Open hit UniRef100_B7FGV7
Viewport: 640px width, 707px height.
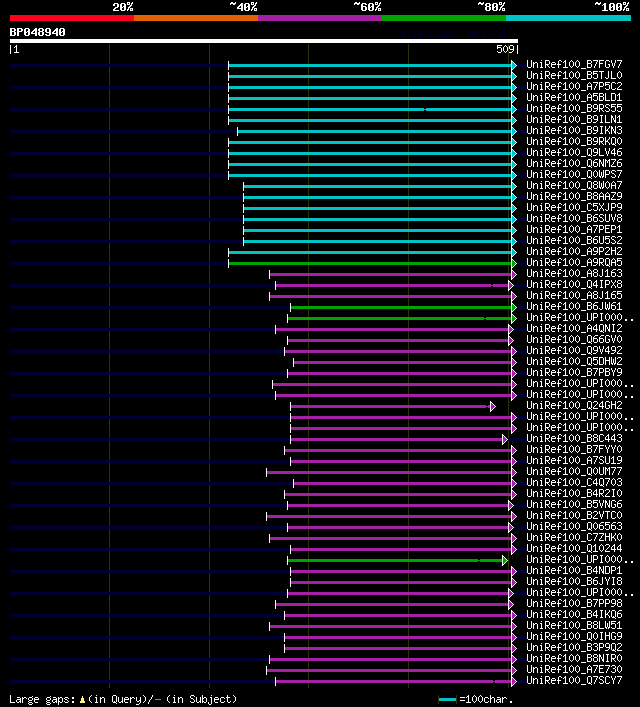pos(574,64)
